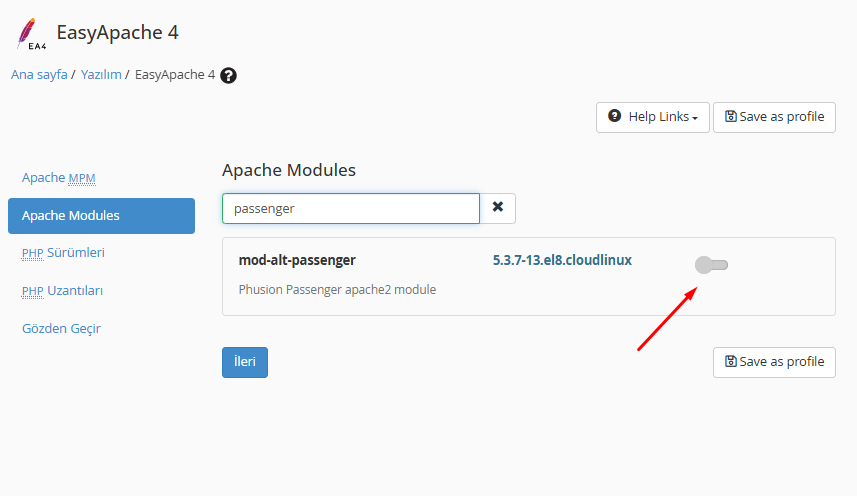Clear the passenger search with X icon

pyautogui.click(x=498, y=208)
